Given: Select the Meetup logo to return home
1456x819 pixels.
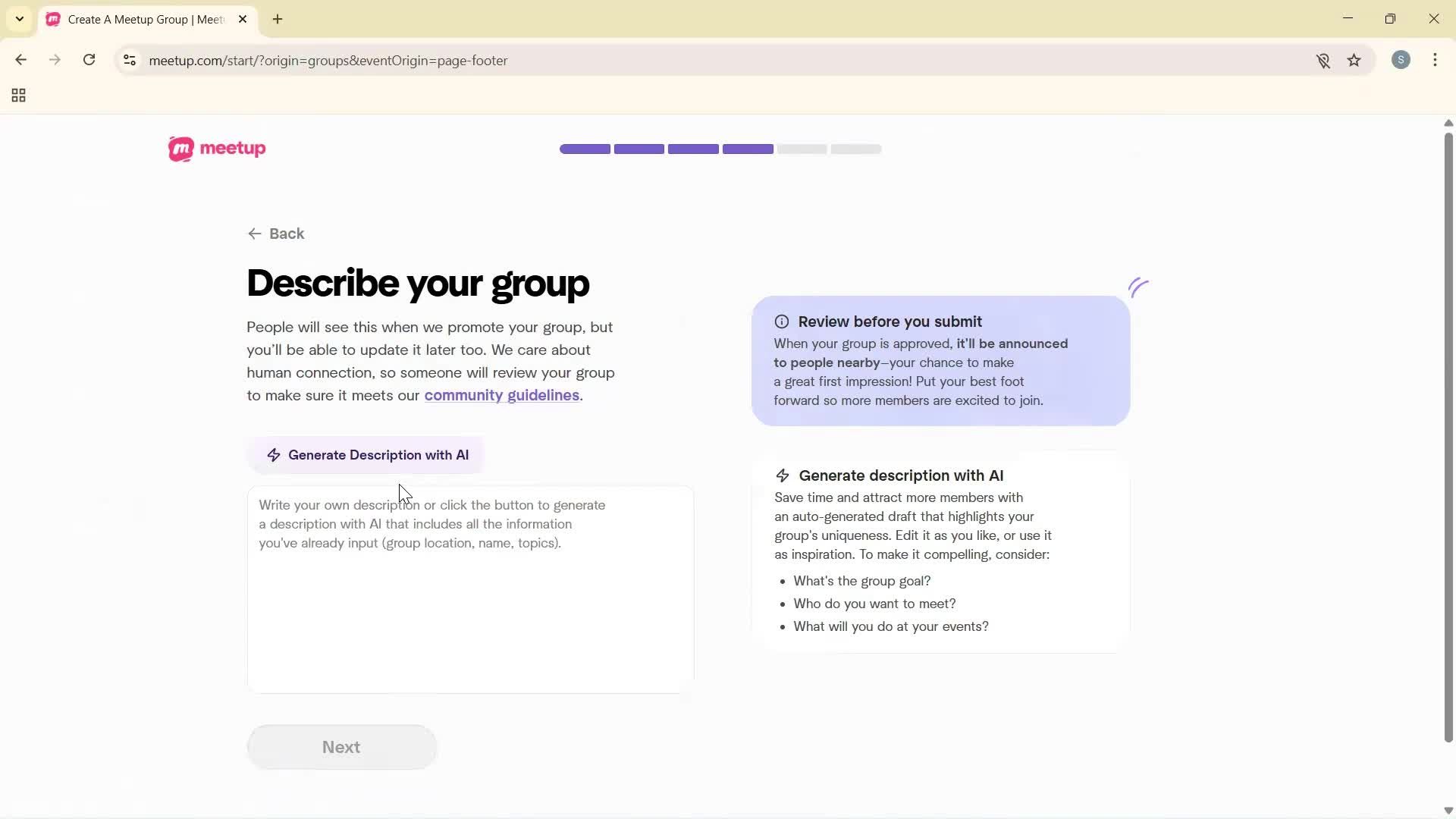Looking at the screenshot, I should pyautogui.click(x=216, y=149).
